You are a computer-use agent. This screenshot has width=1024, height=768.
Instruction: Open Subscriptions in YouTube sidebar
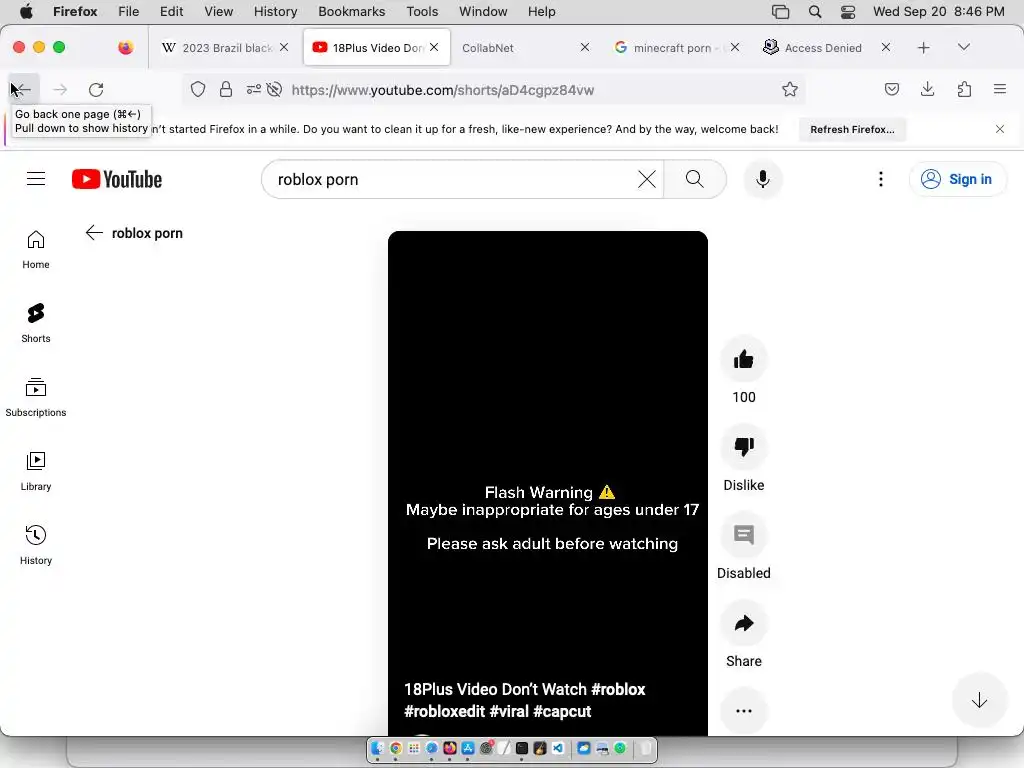coord(36,397)
